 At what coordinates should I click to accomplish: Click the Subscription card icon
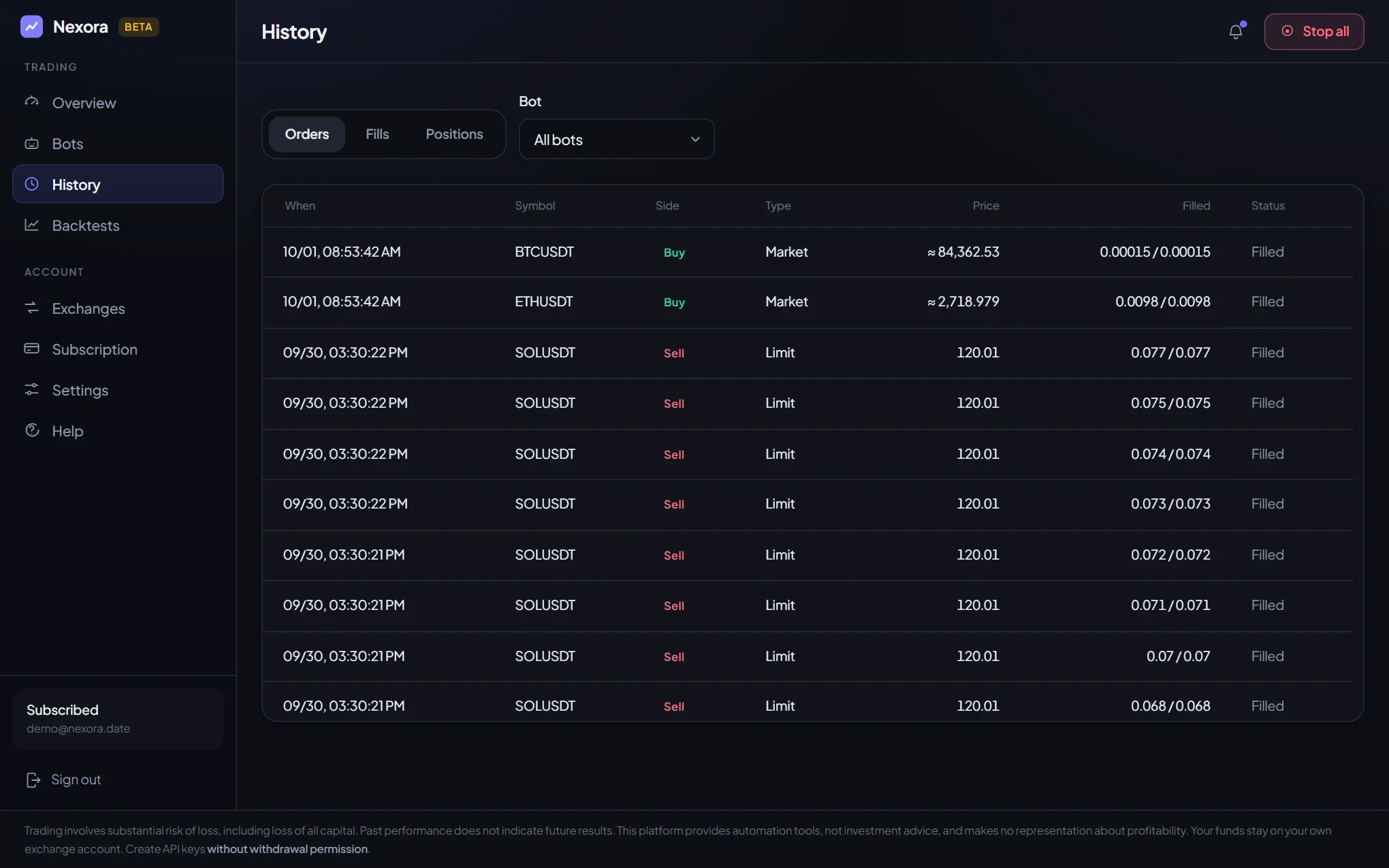[x=32, y=349]
